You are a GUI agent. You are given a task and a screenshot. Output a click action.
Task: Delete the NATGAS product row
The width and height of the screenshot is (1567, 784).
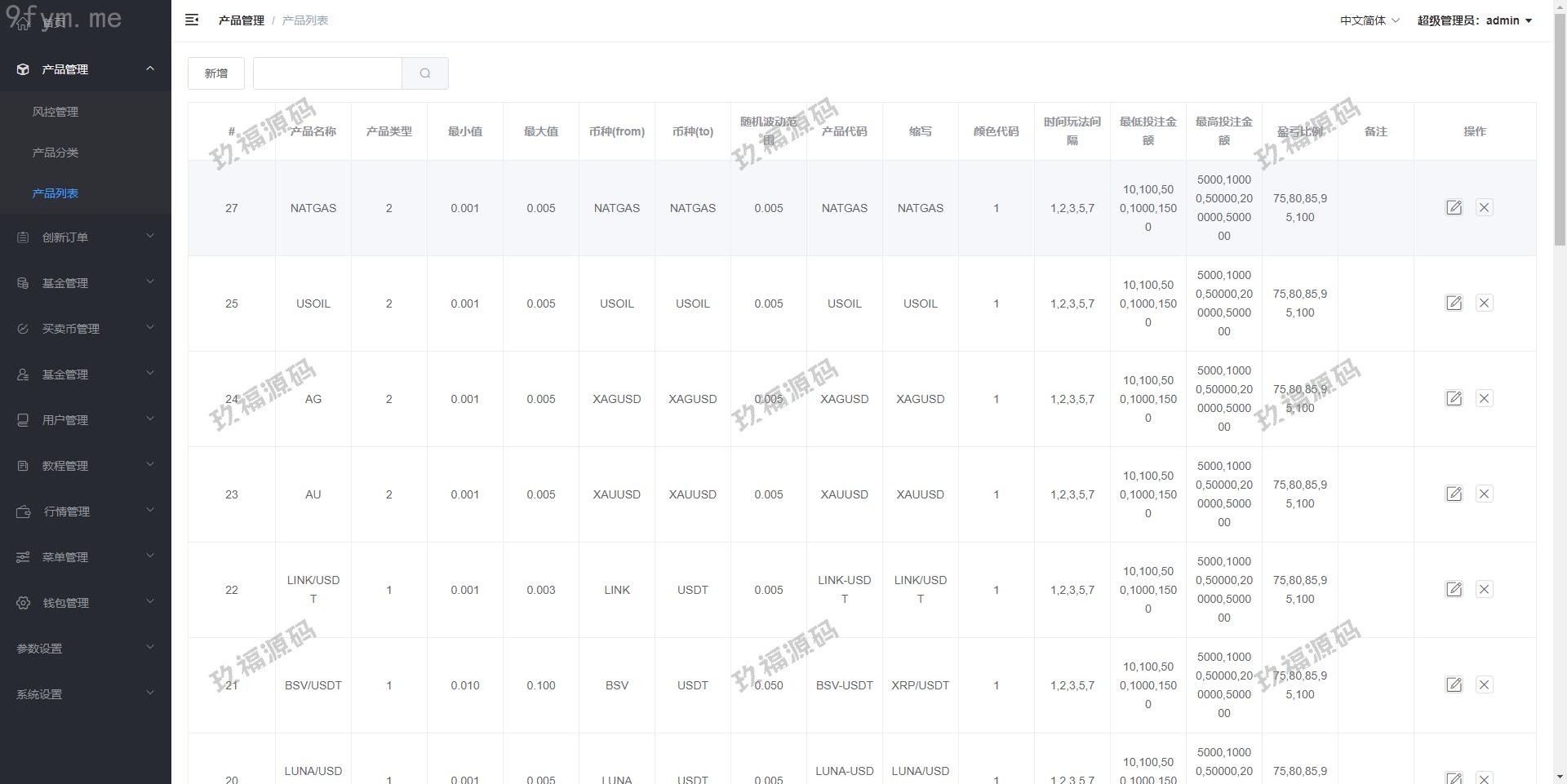(1484, 208)
